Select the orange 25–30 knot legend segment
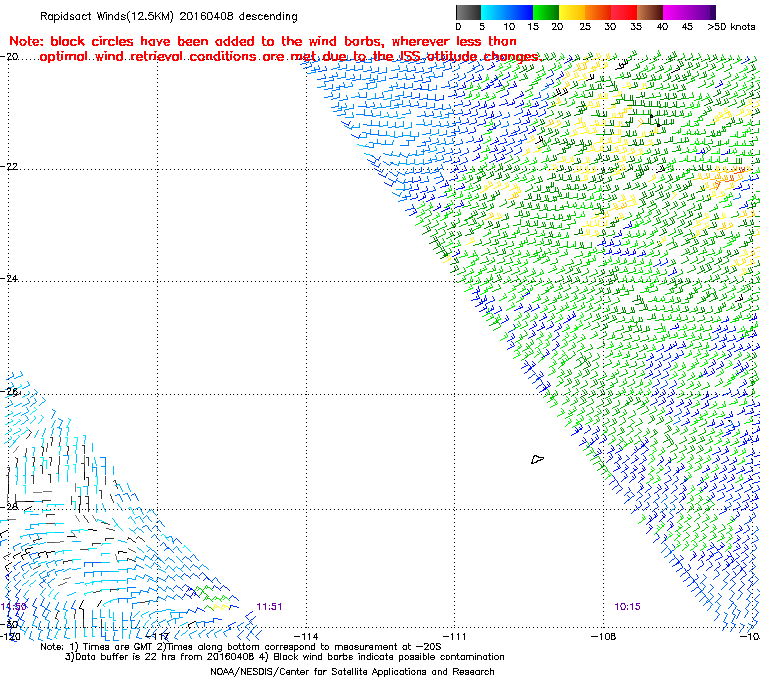Viewport: 760px width, 688px height. tap(598, 12)
